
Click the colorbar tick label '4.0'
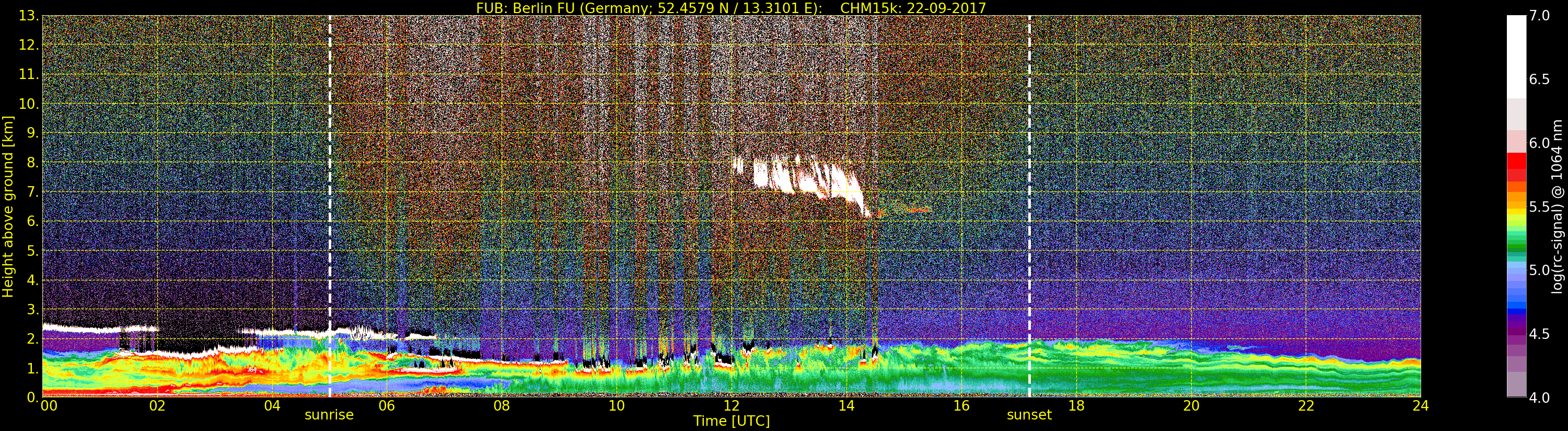[1539, 398]
